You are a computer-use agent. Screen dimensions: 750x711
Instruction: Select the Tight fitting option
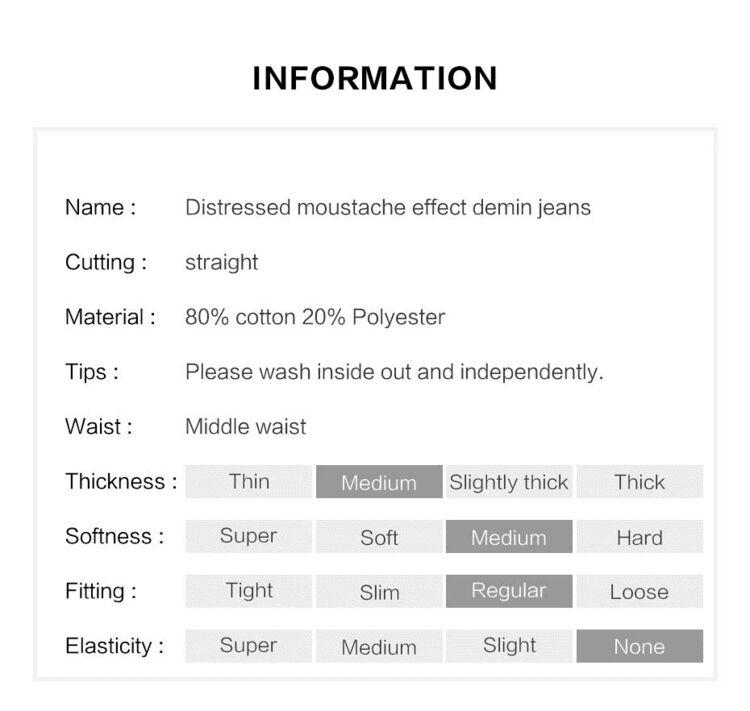pyautogui.click(x=249, y=591)
